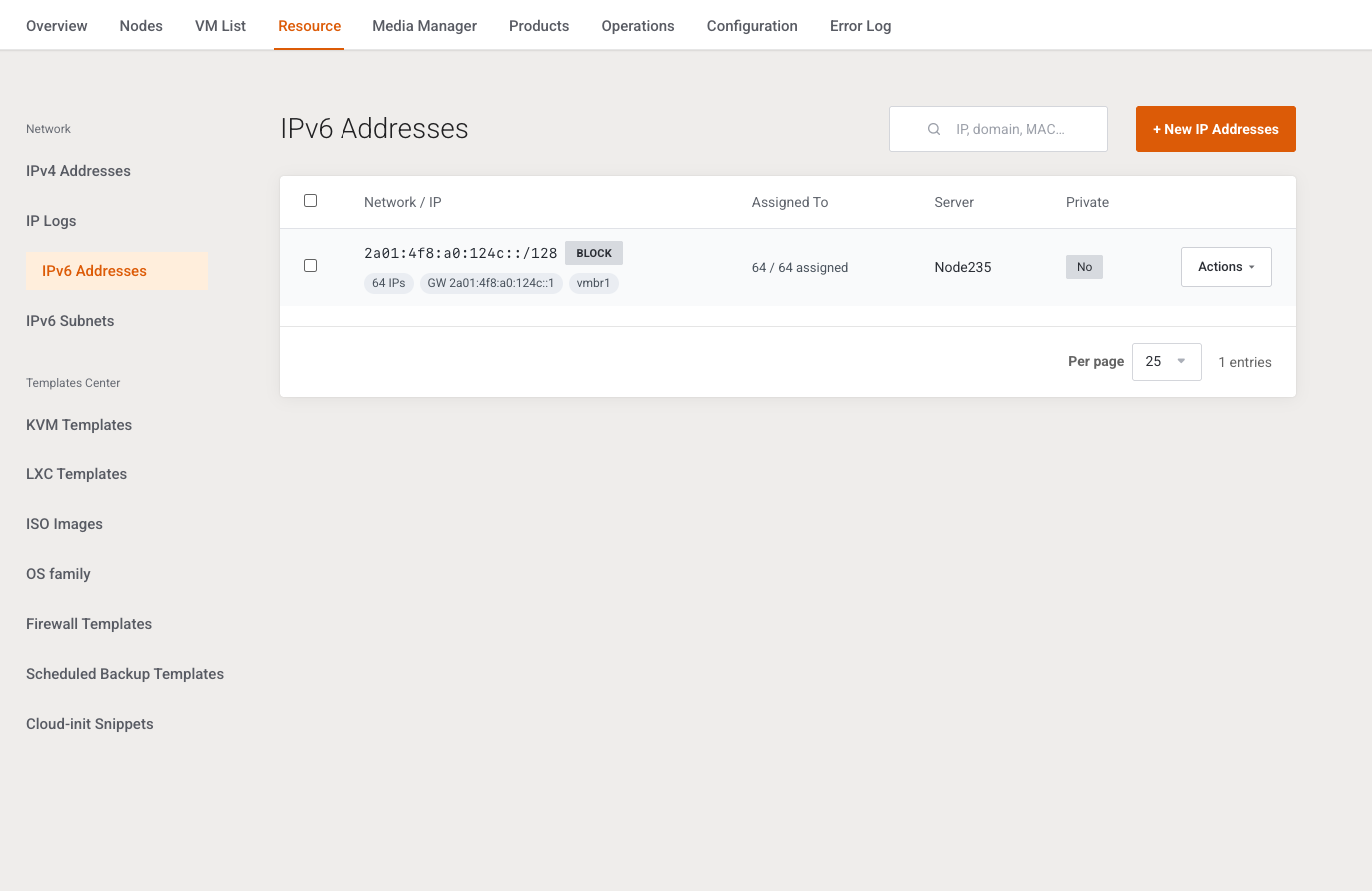Open Firewall Templates in sidebar
1372x891 pixels.
pyautogui.click(x=89, y=624)
